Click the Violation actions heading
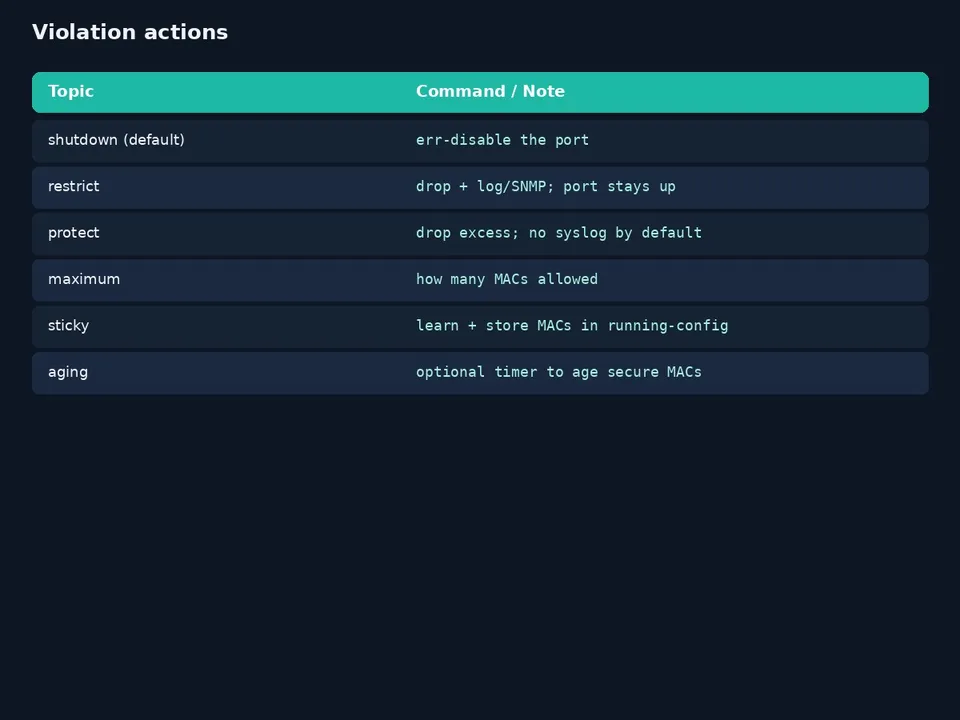 (130, 32)
